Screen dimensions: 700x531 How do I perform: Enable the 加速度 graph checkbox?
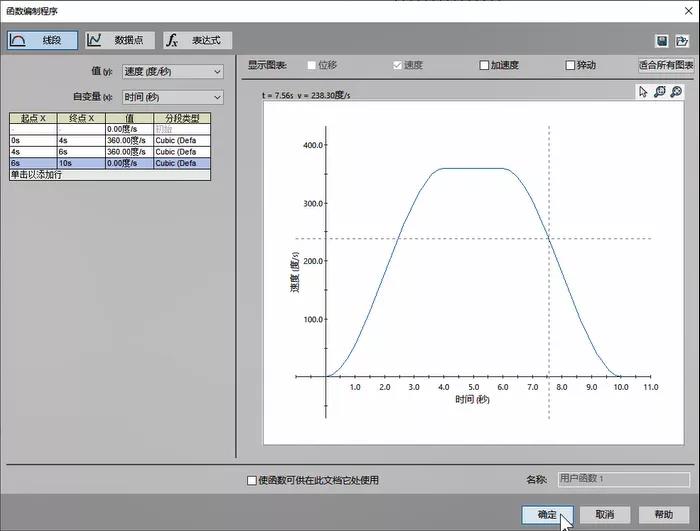pyautogui.click(x=484, y=65)
